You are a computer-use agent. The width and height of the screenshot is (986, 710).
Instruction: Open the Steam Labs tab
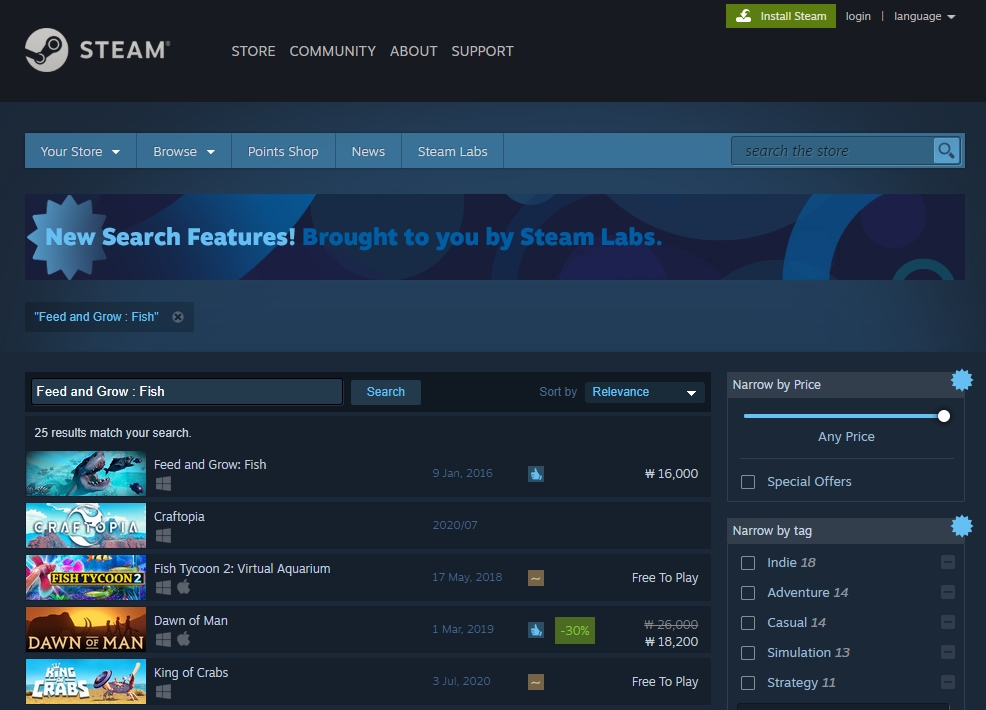[x=453, y=151]
